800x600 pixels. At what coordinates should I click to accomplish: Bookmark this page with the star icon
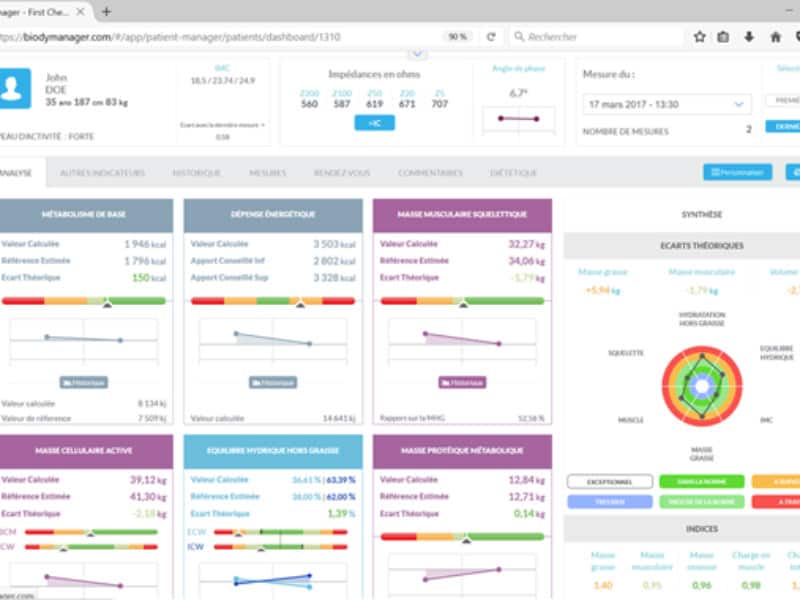[x=700, y=37]
